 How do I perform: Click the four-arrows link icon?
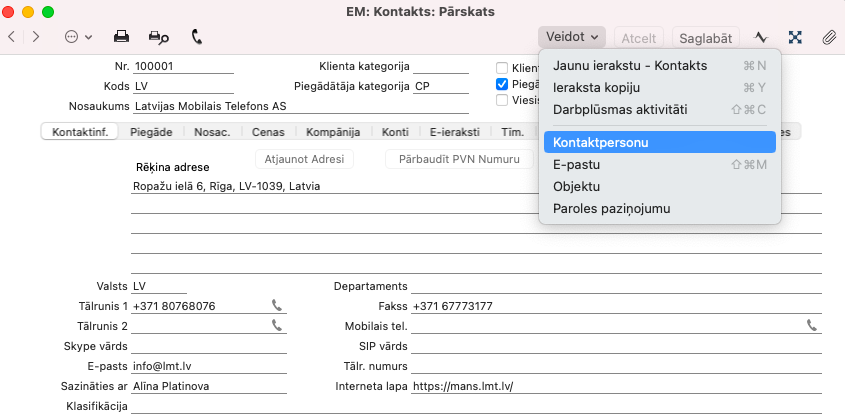[795, 37]
